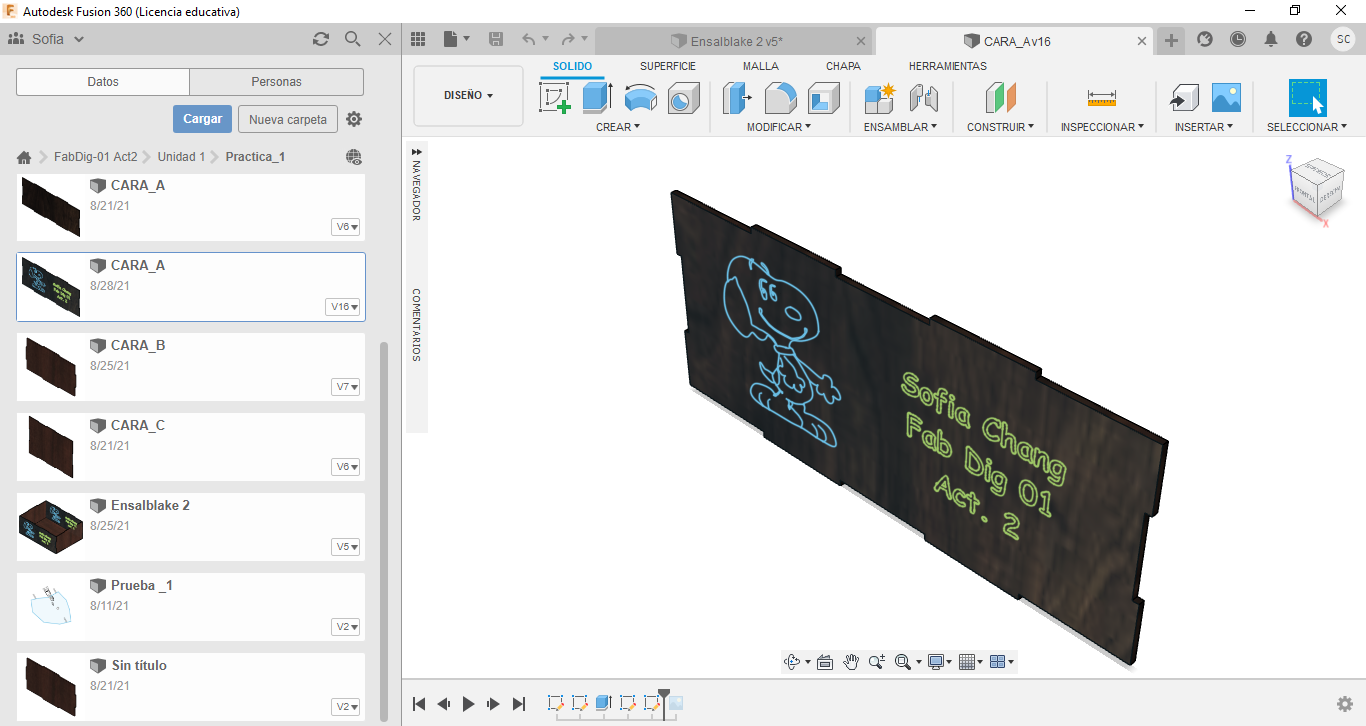Open the SC user account avatar
Image resolution: width=1366 pixels, height=726 pixels.
coord(1343,39)
